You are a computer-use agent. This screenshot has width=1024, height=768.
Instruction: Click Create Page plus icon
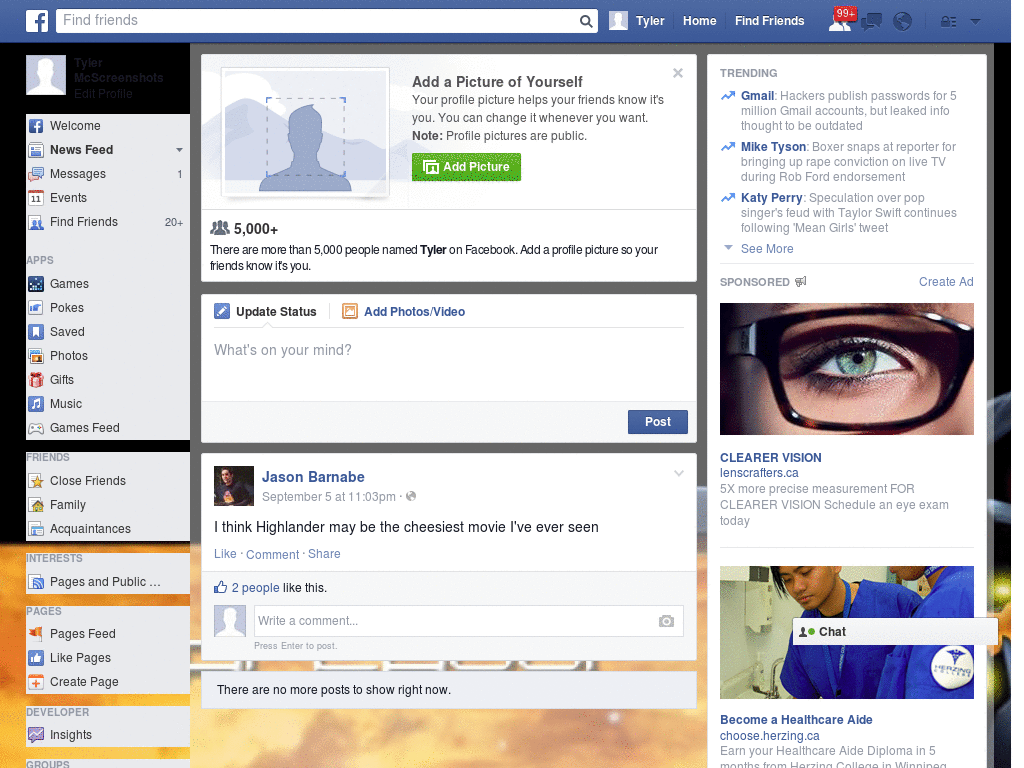click(36, 682)
